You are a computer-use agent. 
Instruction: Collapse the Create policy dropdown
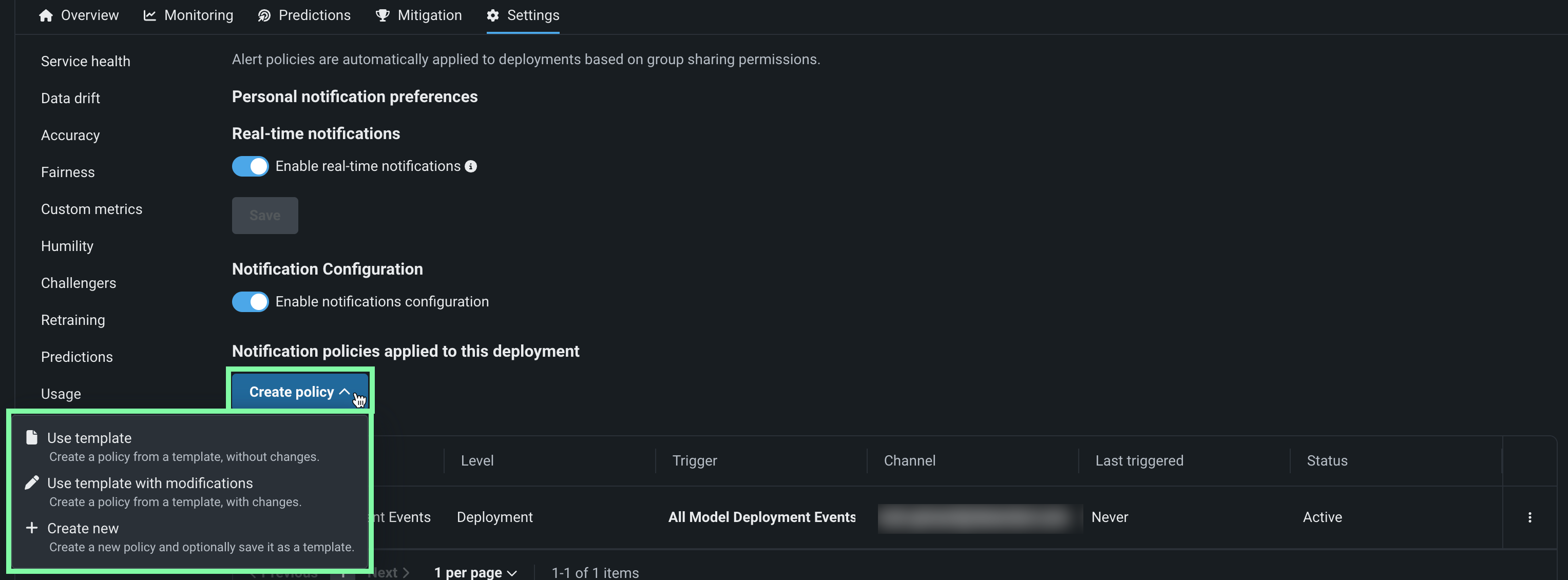(x=299, y=392)
